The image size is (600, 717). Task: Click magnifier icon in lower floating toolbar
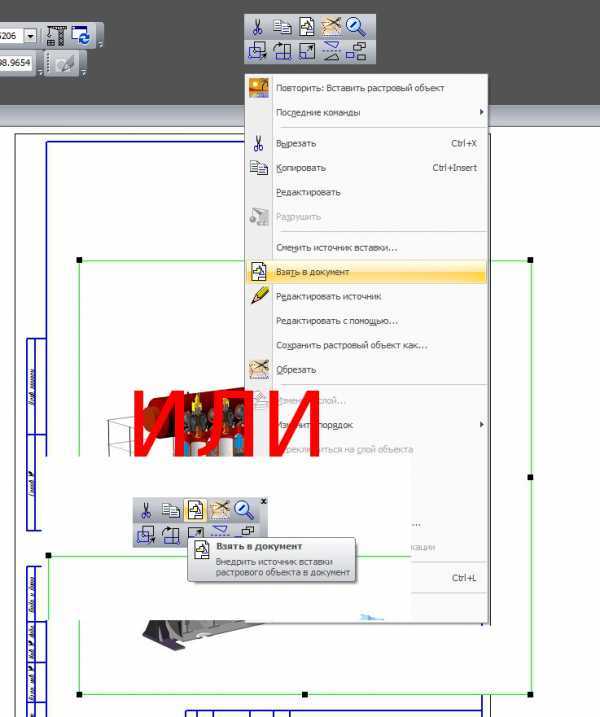244,510
